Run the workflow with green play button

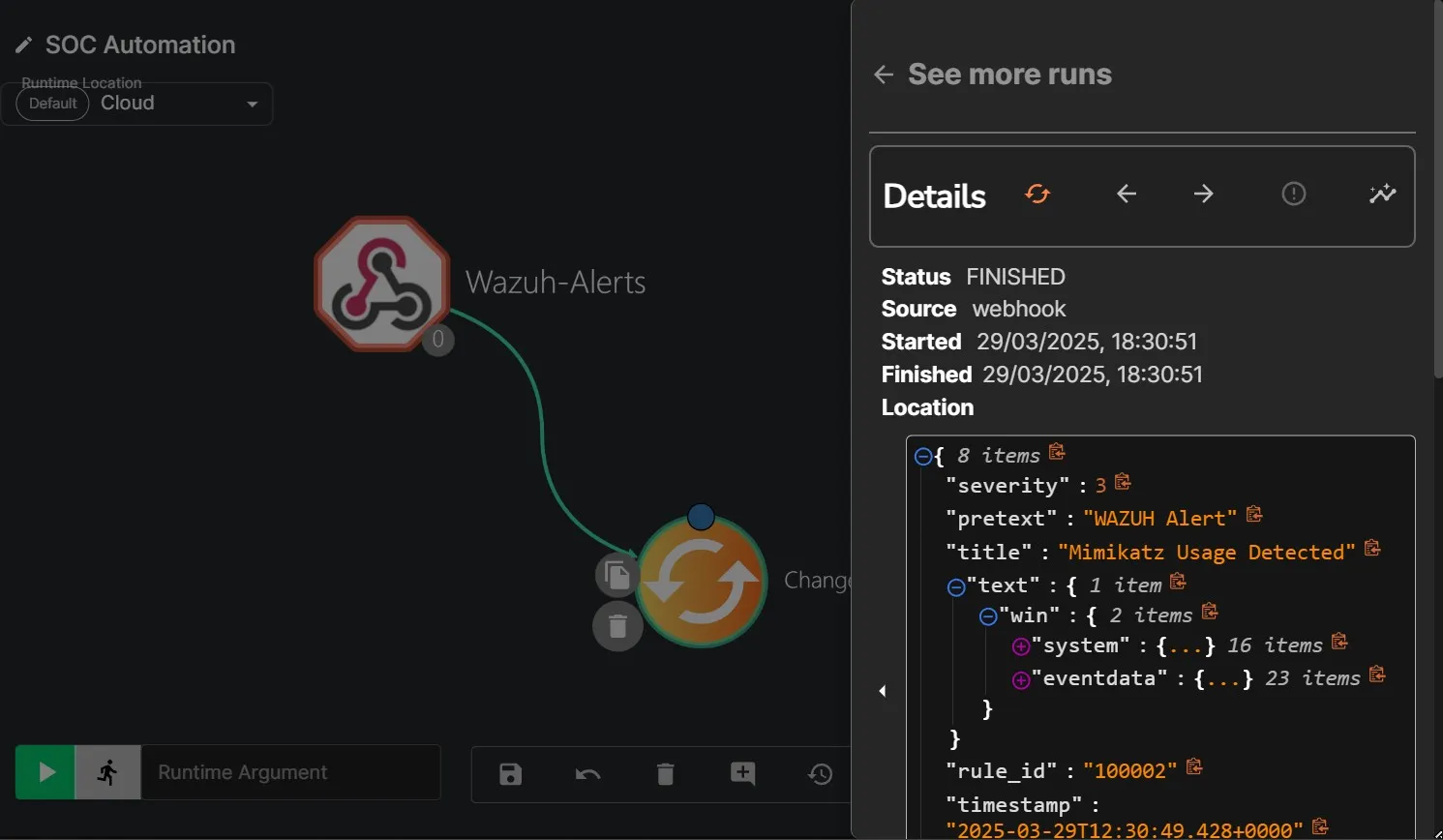click(45, 772)
